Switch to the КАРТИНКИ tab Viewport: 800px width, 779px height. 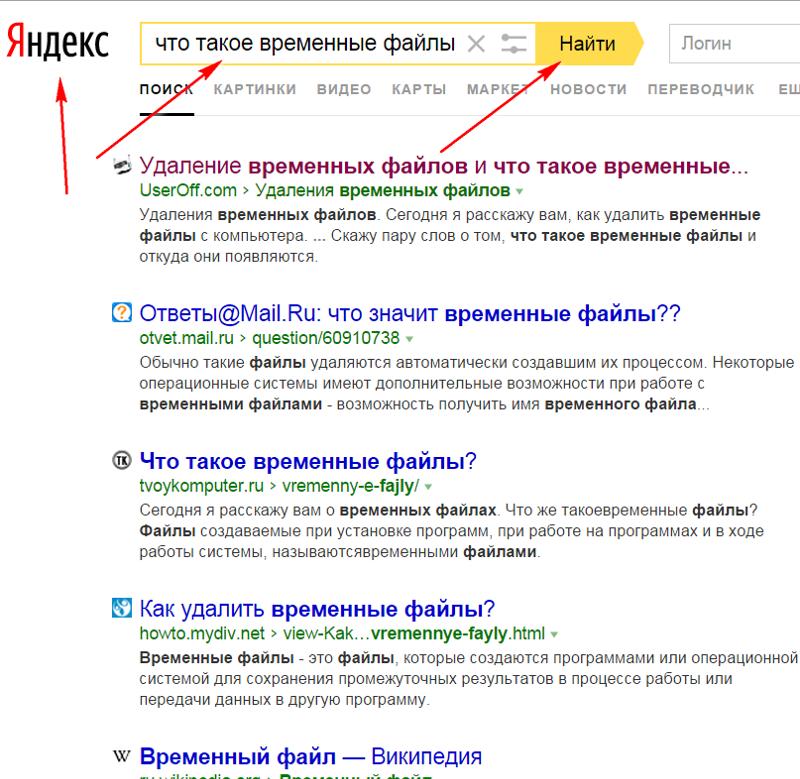pyautogui.click(x=255, y=89)
